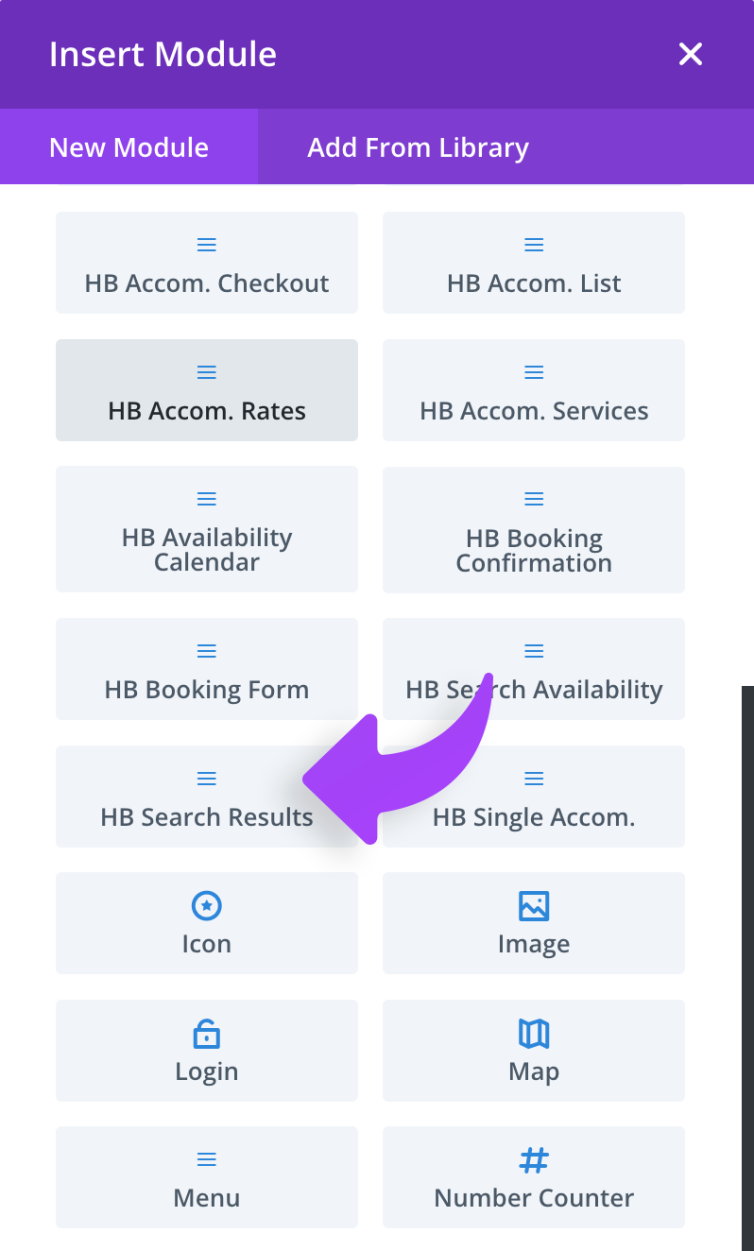This screenshot has height=1251, width=754.
Task: Select the Map module icon
Action: pyautogui.click(x=533, y=1032)
